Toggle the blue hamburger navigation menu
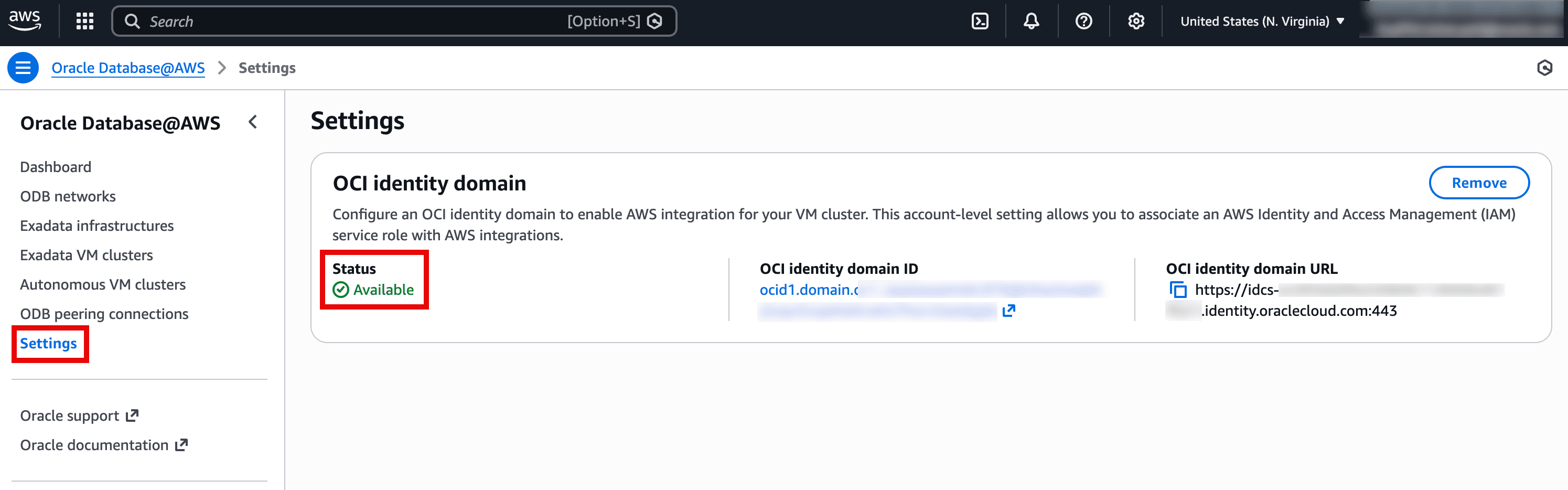This screenshot has width=1568, height=490. coord(23,68)
